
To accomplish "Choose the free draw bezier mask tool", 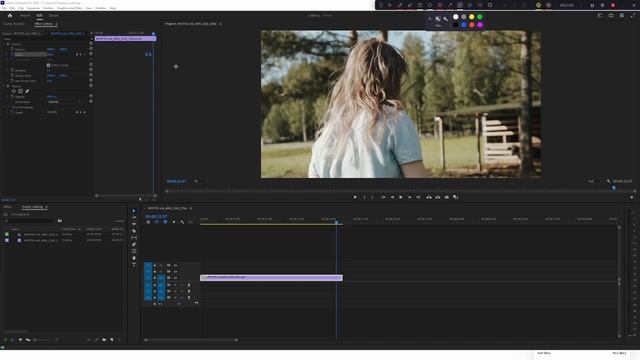I will pyautogui.click(x=27, y=91).
